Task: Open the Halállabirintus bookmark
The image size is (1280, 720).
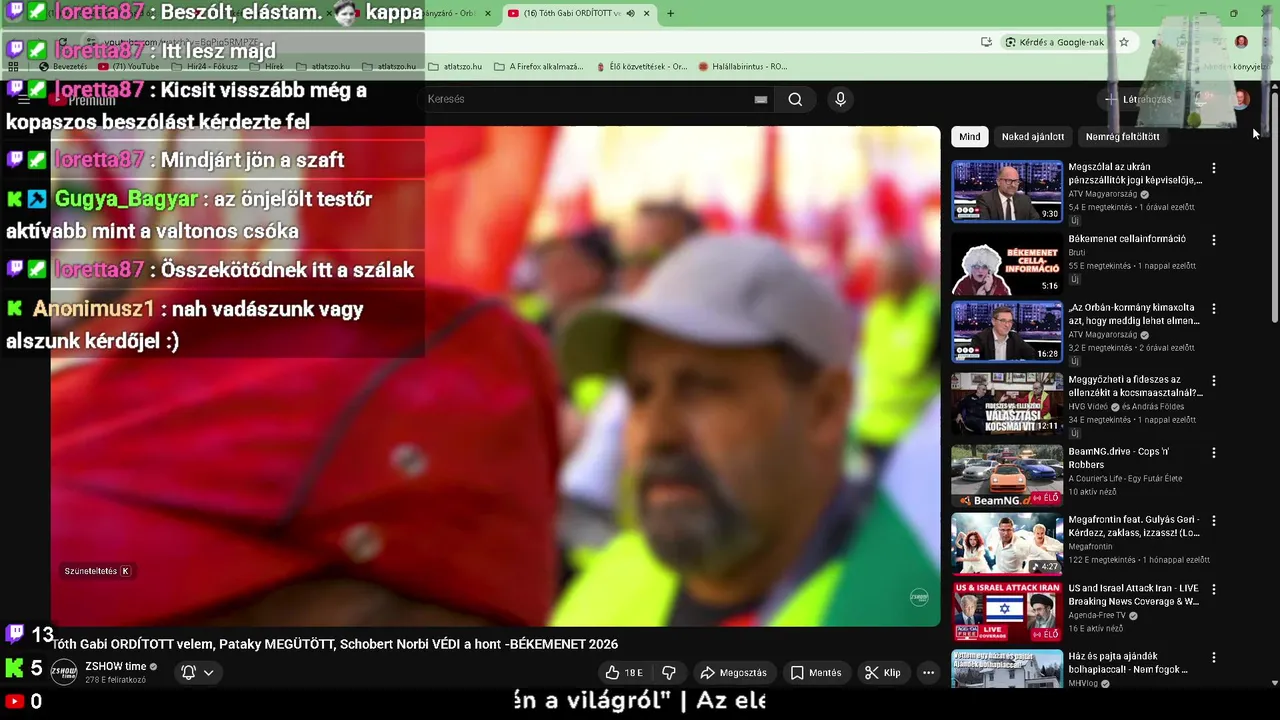Action: (743, 66)
